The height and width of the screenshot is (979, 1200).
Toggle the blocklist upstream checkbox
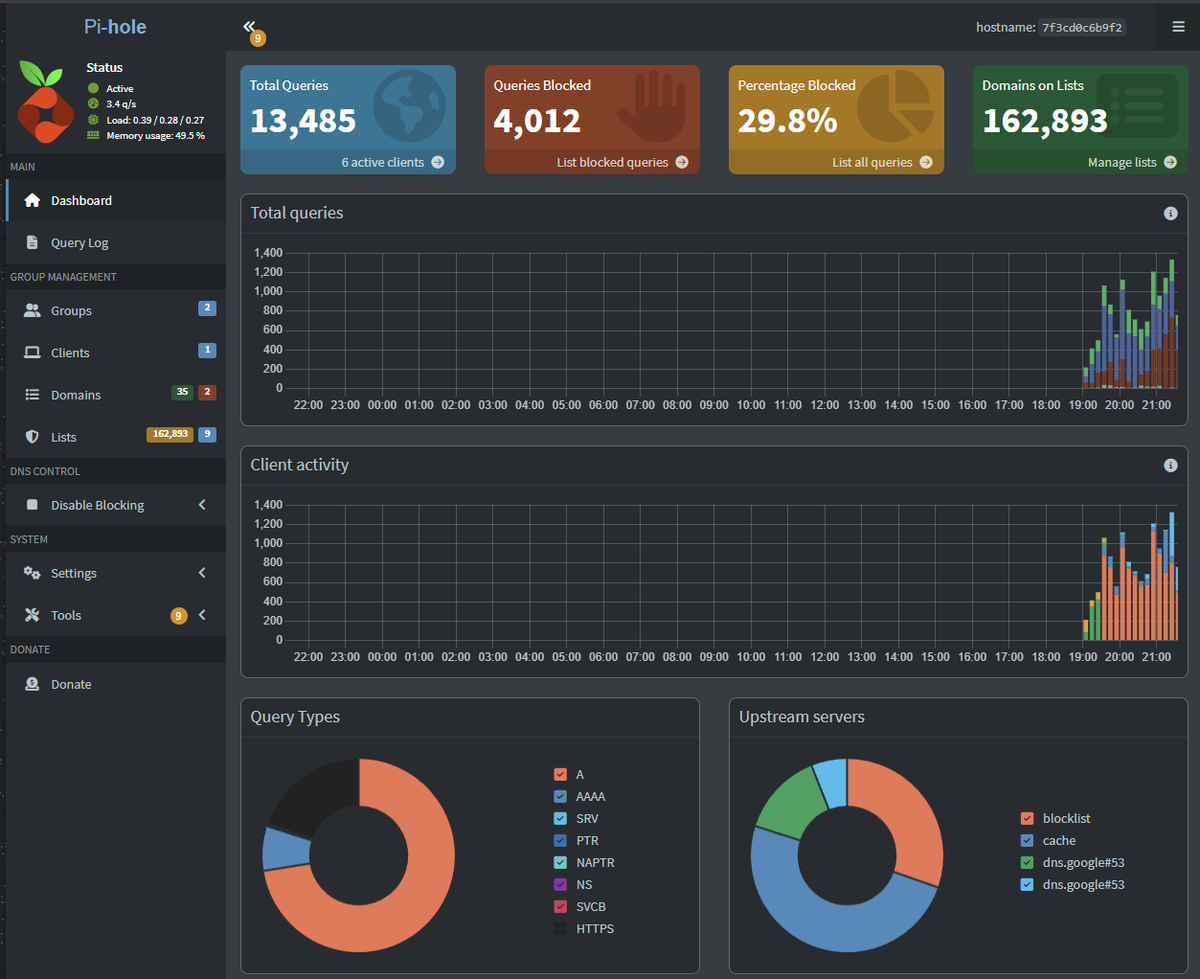tap(1027, 819)
